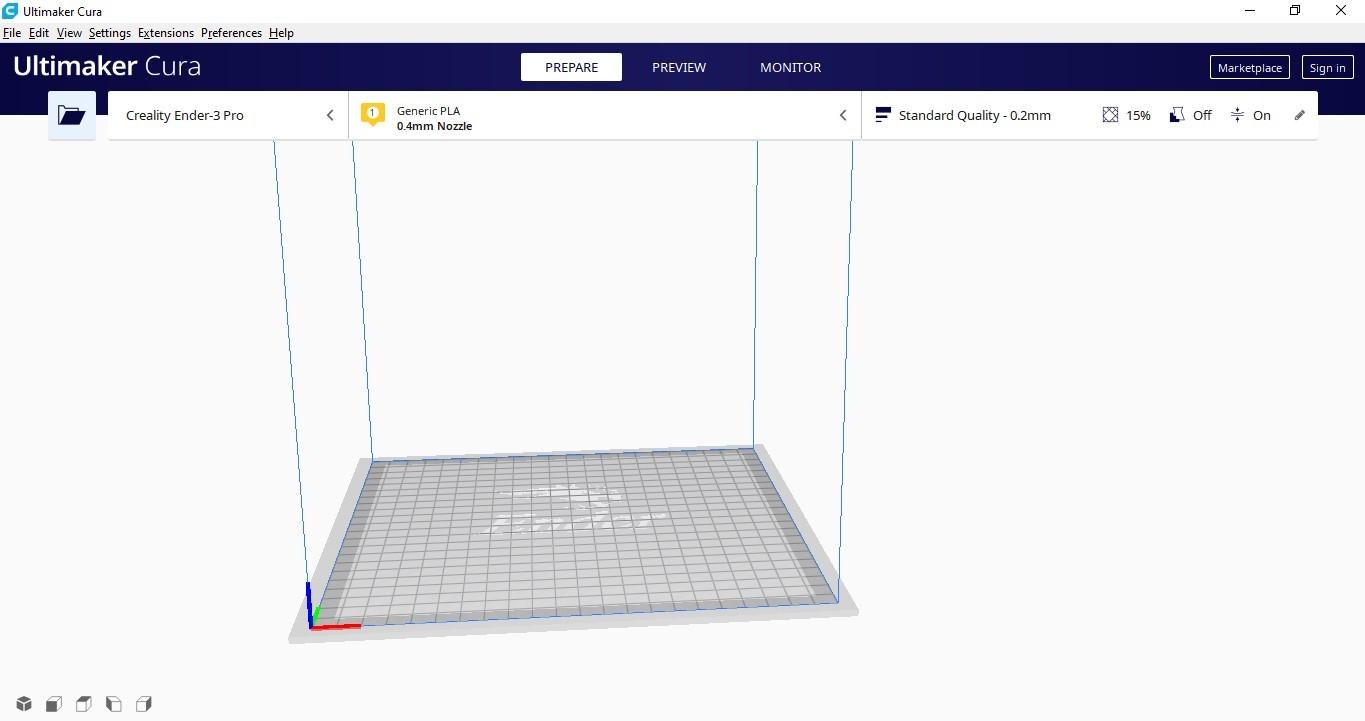The height and width of the screenshot is (721, 1365).
Task: Click the Ultimaker Cura title bar icon
Action: point(10,11)
